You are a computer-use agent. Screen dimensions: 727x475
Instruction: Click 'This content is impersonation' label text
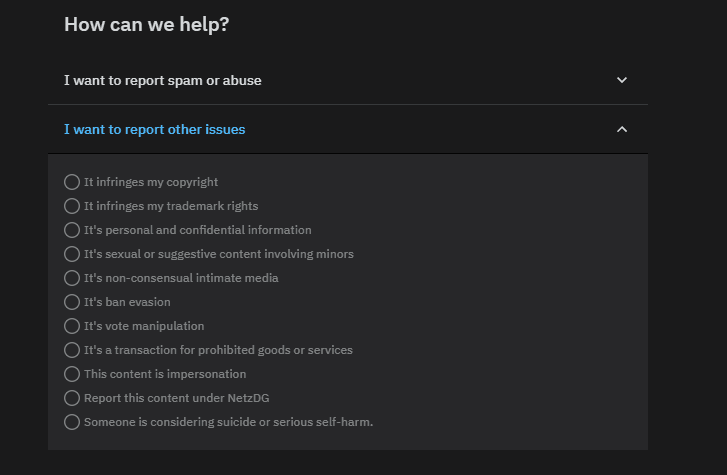165,374
